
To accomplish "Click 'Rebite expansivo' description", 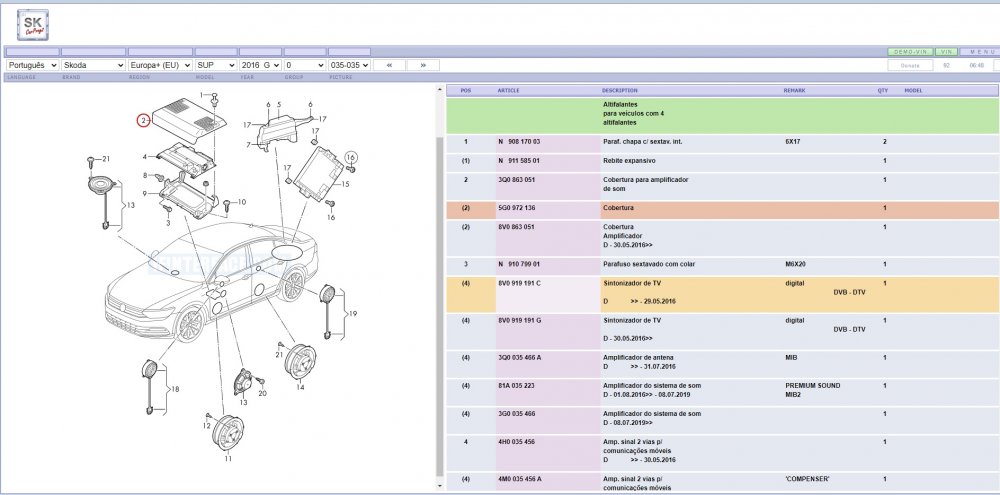I will [629, 161].
